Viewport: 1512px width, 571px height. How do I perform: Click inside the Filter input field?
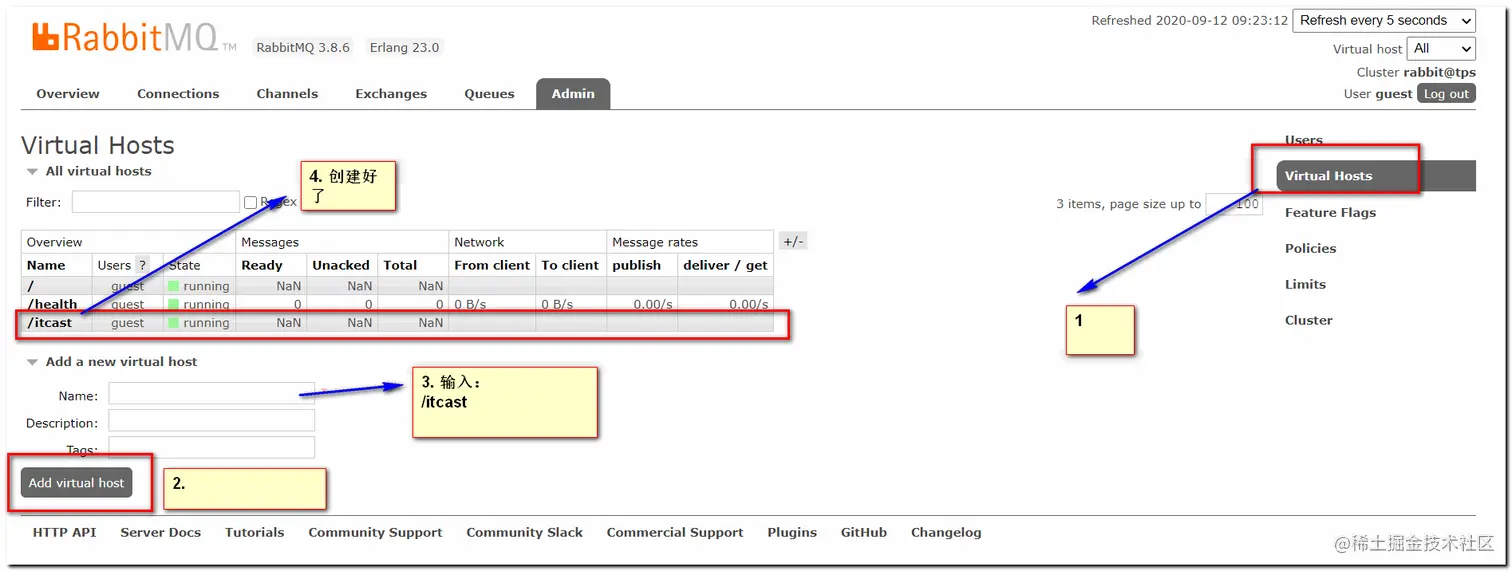point(155,202)
